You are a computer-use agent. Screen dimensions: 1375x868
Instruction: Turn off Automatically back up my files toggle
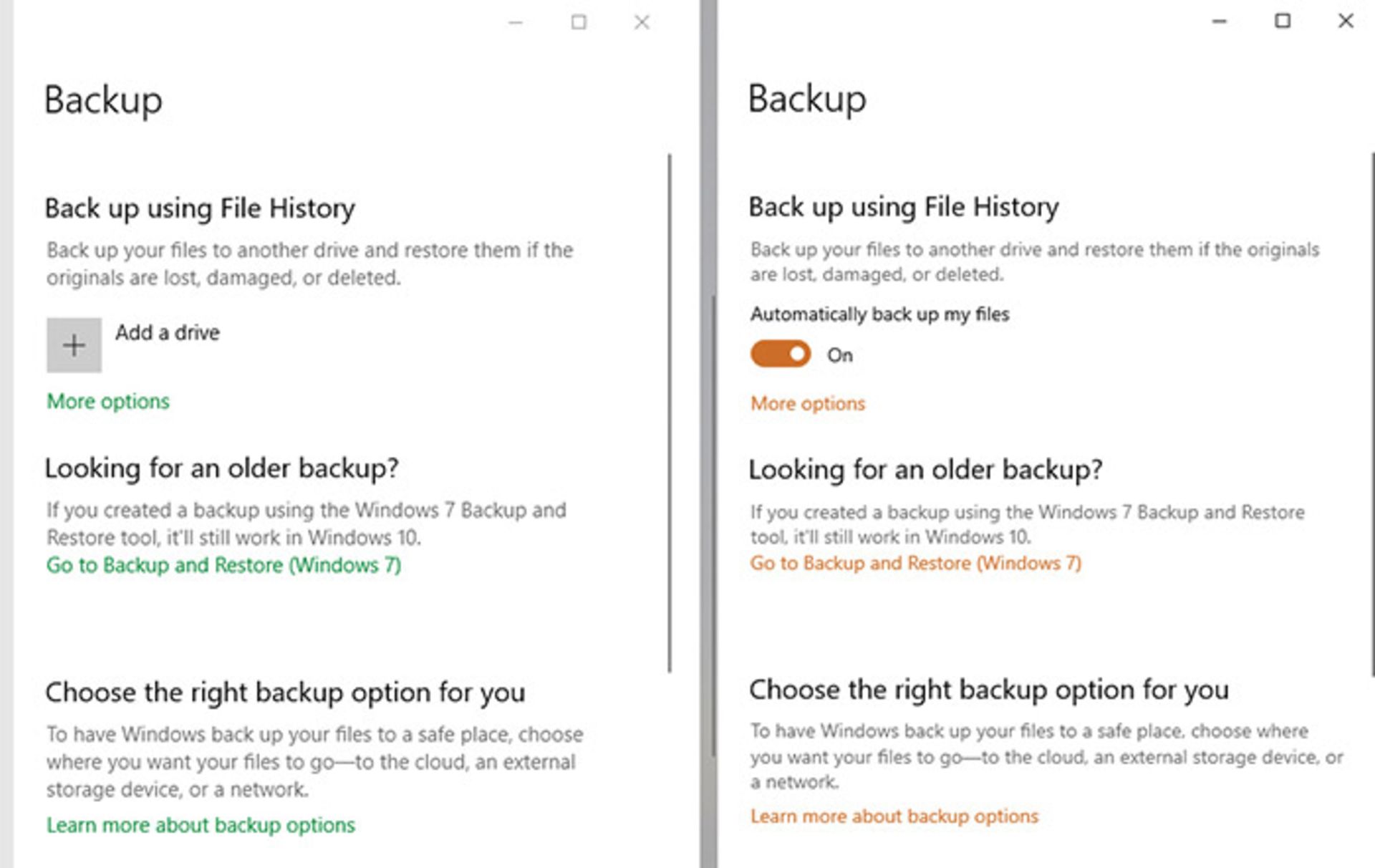point(780,354)
